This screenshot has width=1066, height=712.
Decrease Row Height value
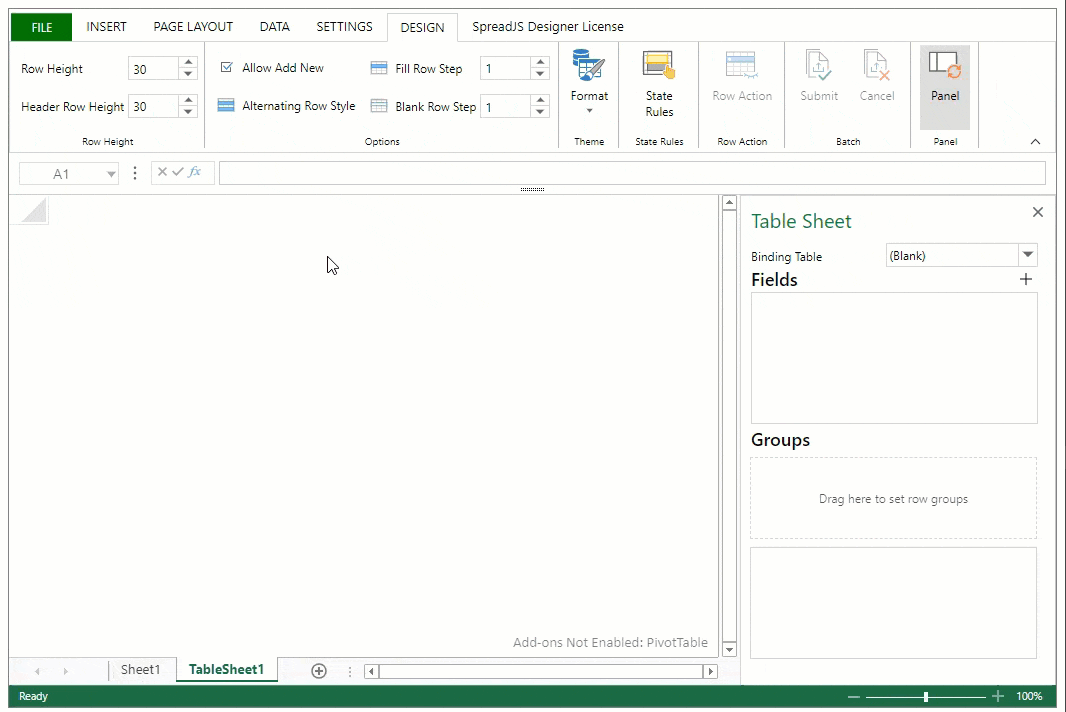click(x=188, y=73)
